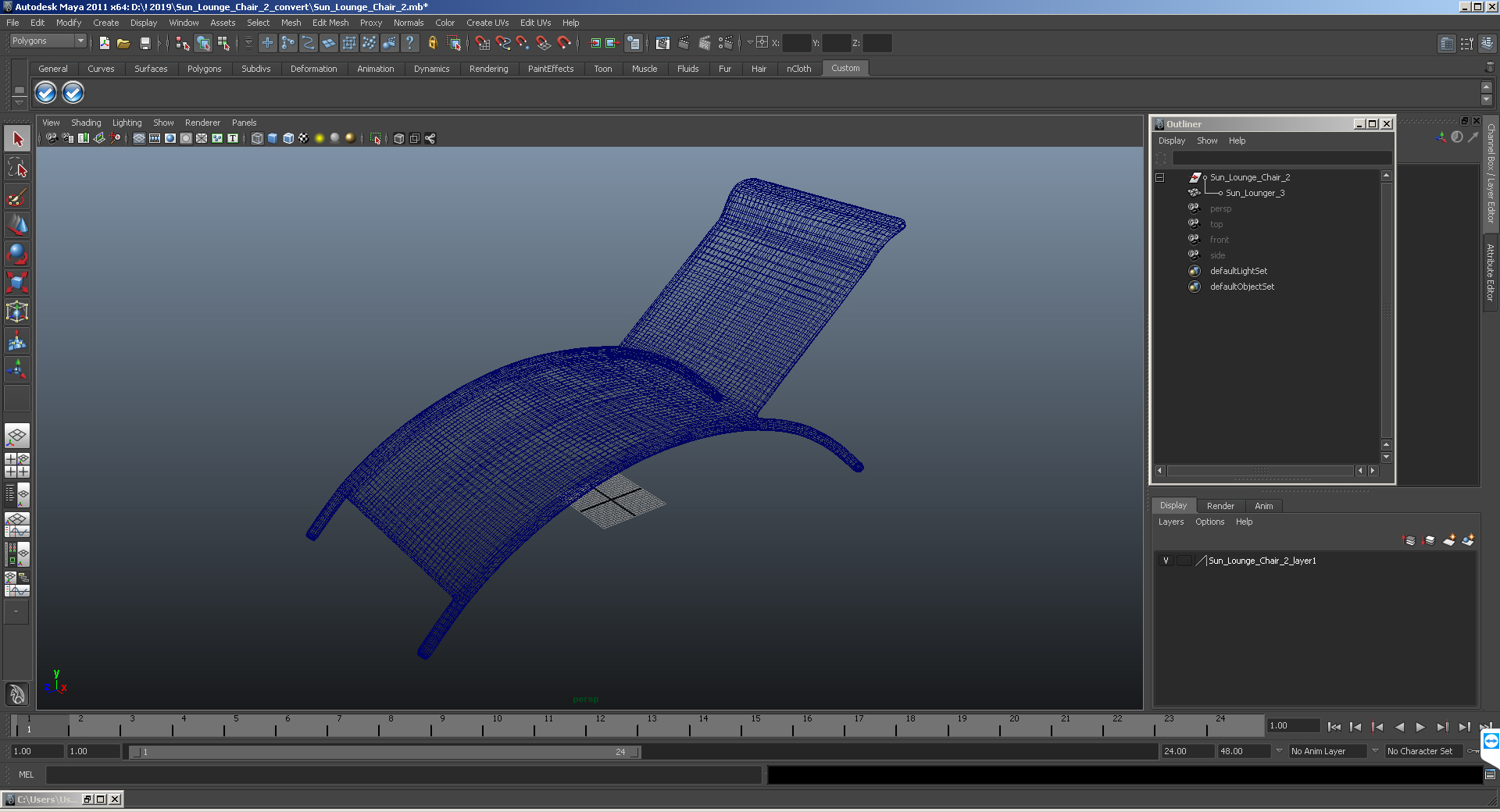Screen dimensions: 1500x812
Task: Enable textured display checker icon
Action: [x=304, y=138]
